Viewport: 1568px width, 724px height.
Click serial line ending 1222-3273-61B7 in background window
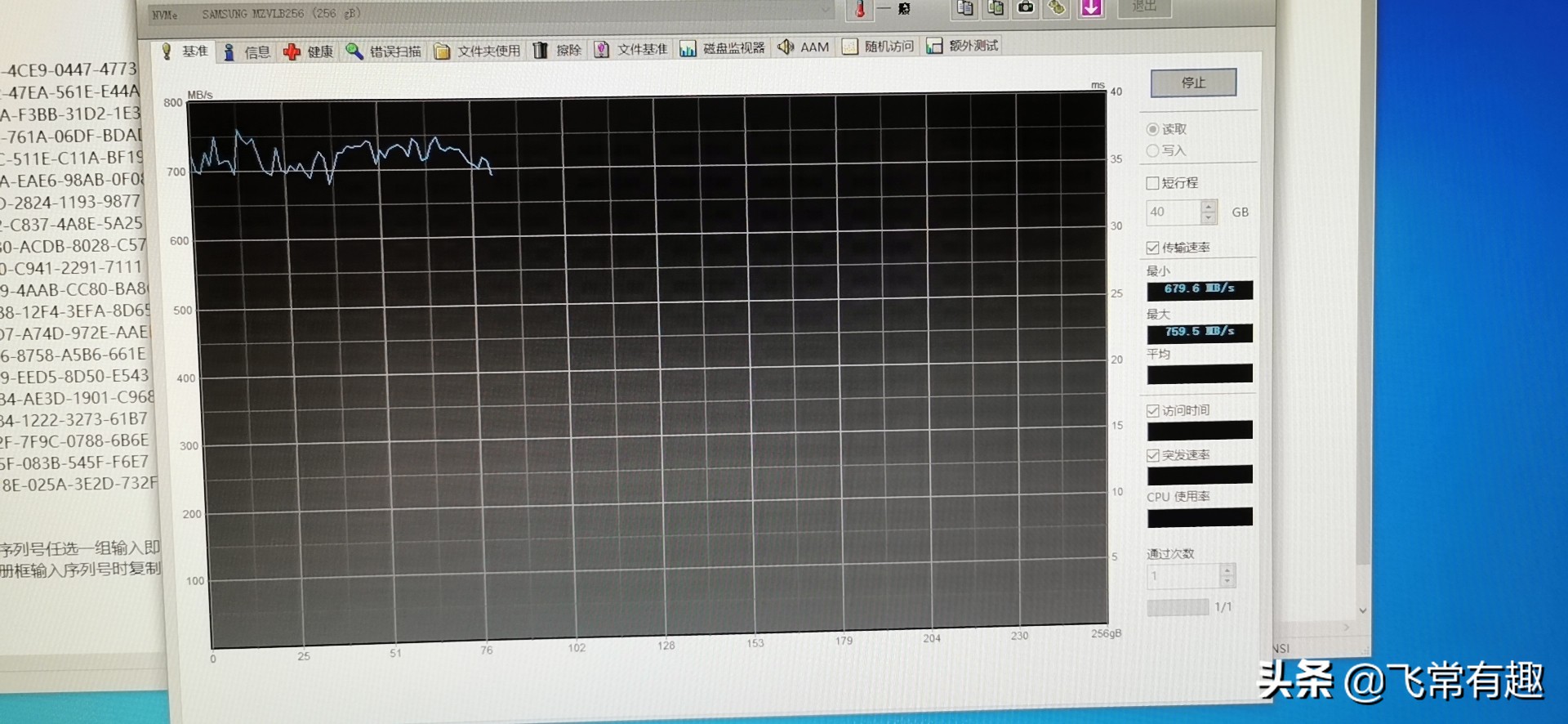pos(74,420)
